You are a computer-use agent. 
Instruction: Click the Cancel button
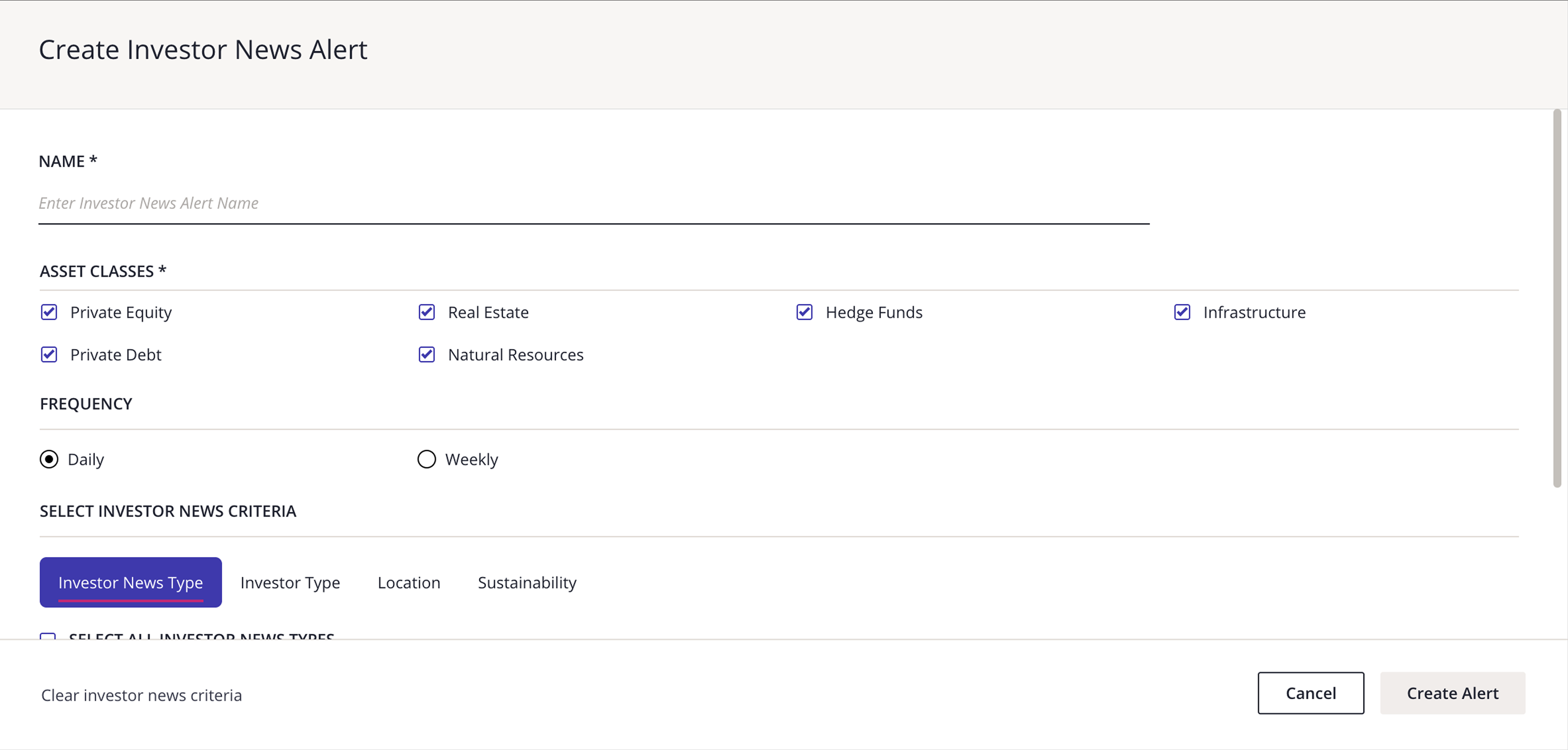(1310, 693)
